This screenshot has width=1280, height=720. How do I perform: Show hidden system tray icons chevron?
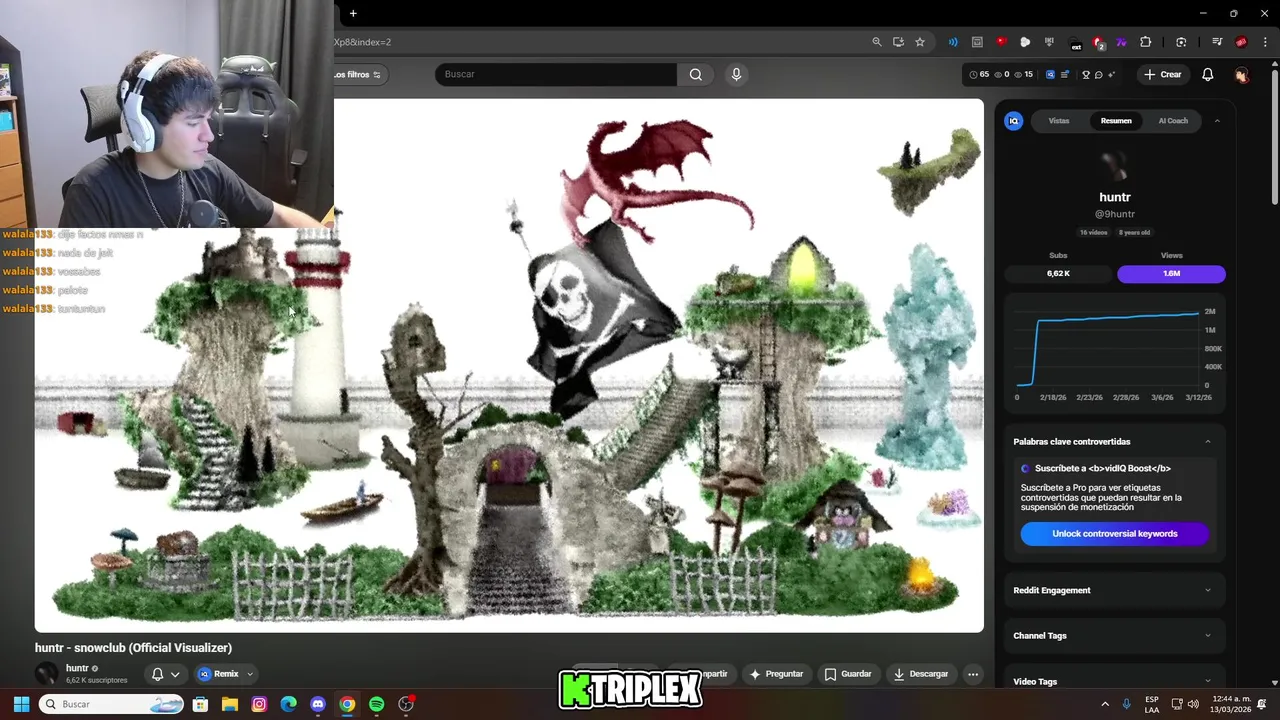pos(1105,704)
